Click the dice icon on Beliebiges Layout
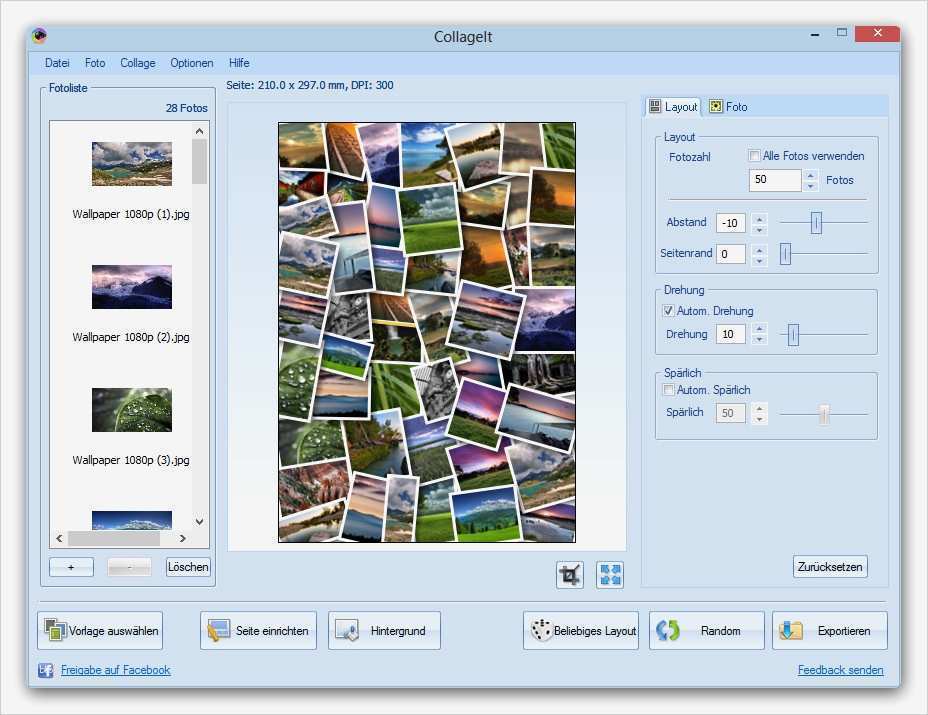 click(541, 630)
